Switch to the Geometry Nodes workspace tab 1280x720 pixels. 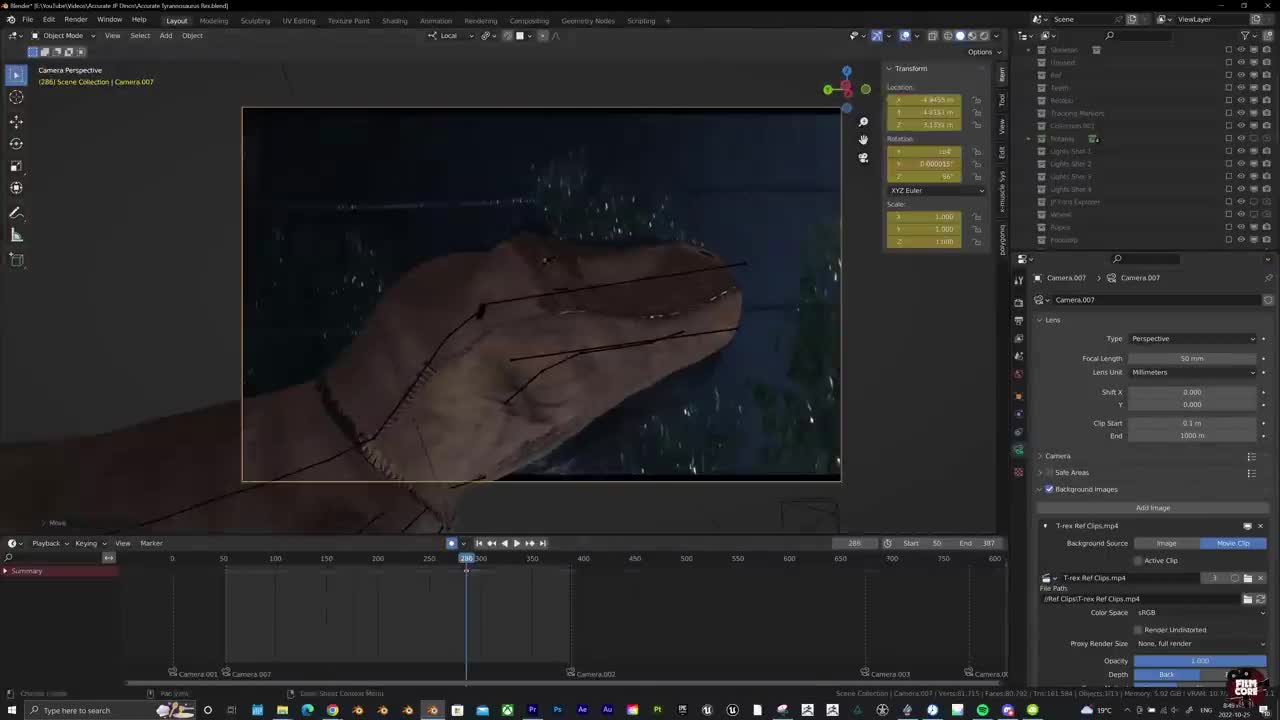tap(588, 21)
